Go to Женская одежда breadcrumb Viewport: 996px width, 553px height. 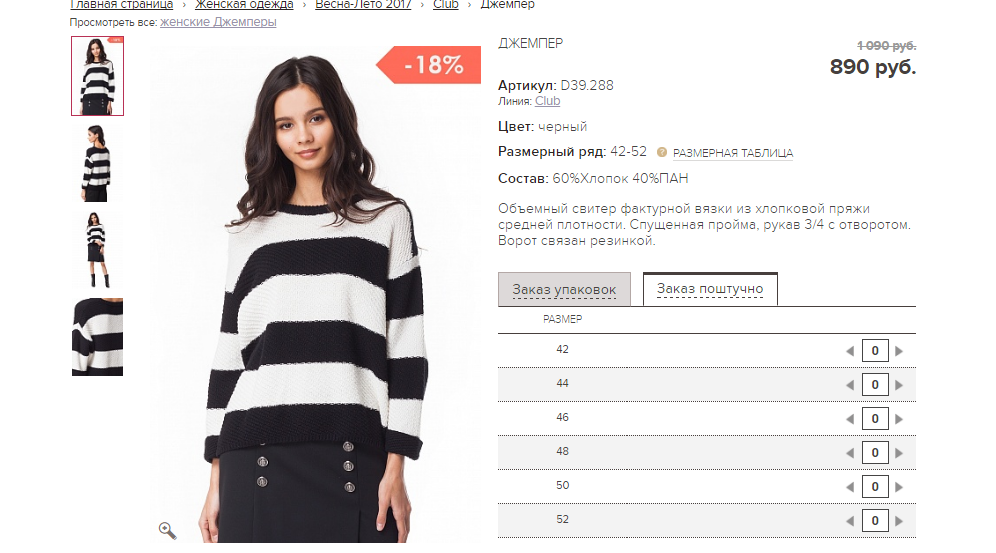[244, 4]
